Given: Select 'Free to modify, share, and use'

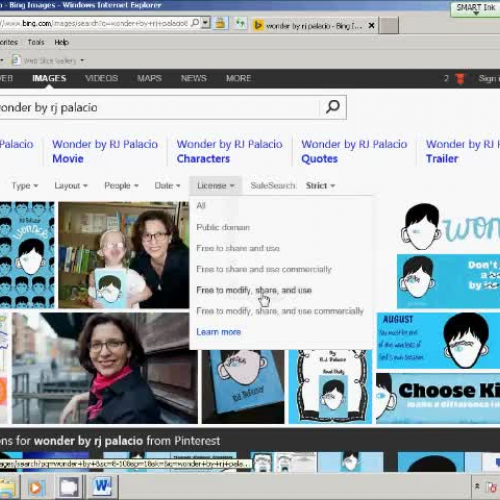Looking at the screenshot, I should point(254,290).
